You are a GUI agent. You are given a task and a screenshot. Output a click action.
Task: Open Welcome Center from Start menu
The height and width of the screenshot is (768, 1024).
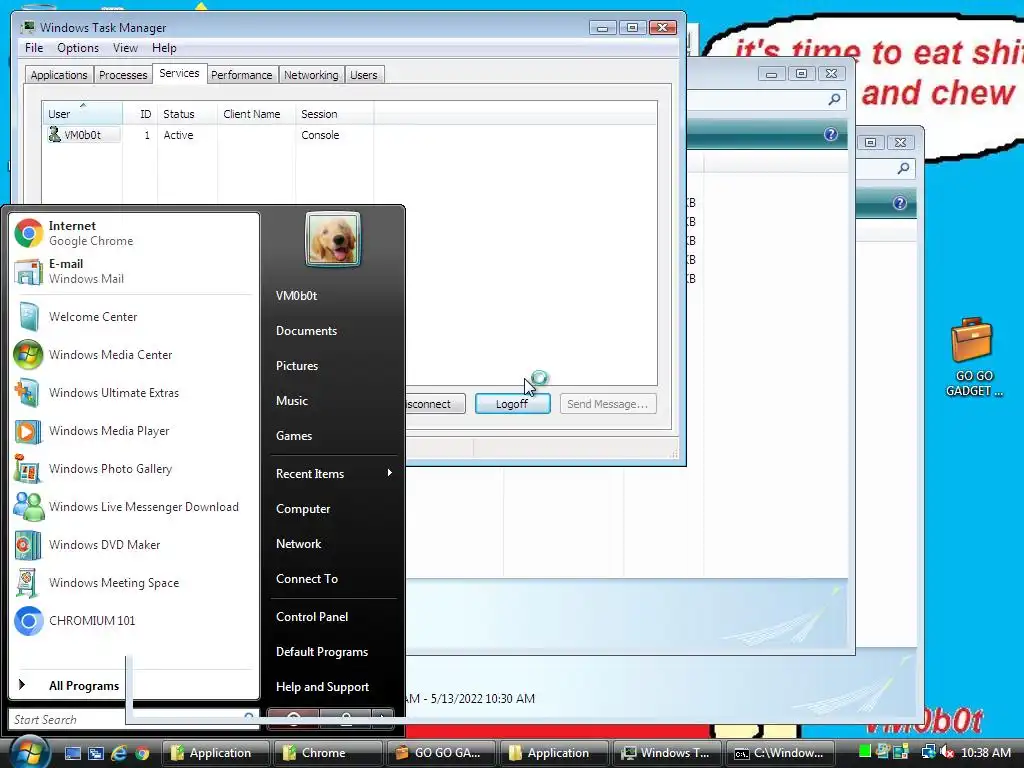pyautogui.click(x=134, y=317)
